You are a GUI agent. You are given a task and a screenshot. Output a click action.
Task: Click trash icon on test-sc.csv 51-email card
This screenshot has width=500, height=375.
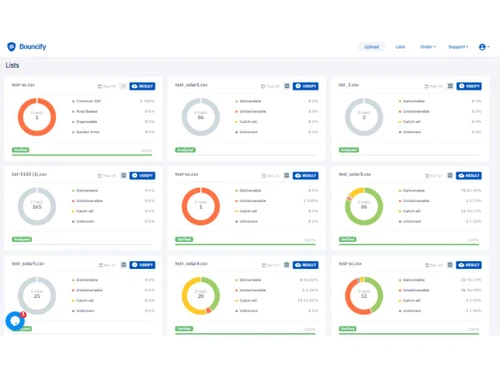click(450, 265)
